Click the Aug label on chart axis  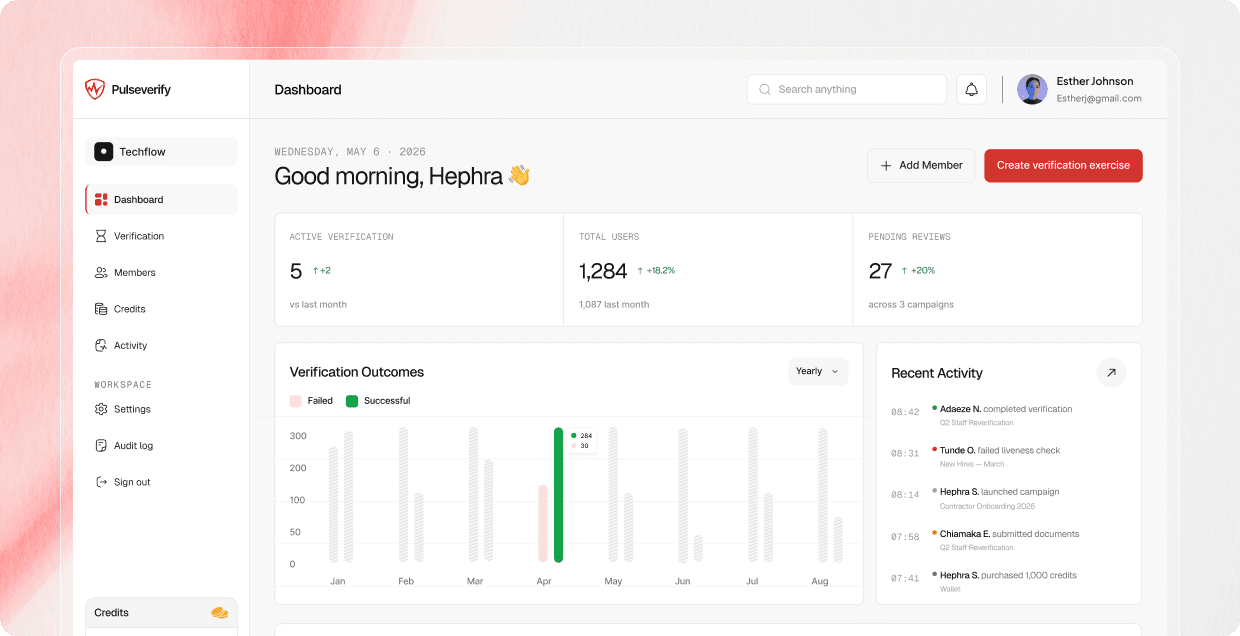tap(820, 581)
